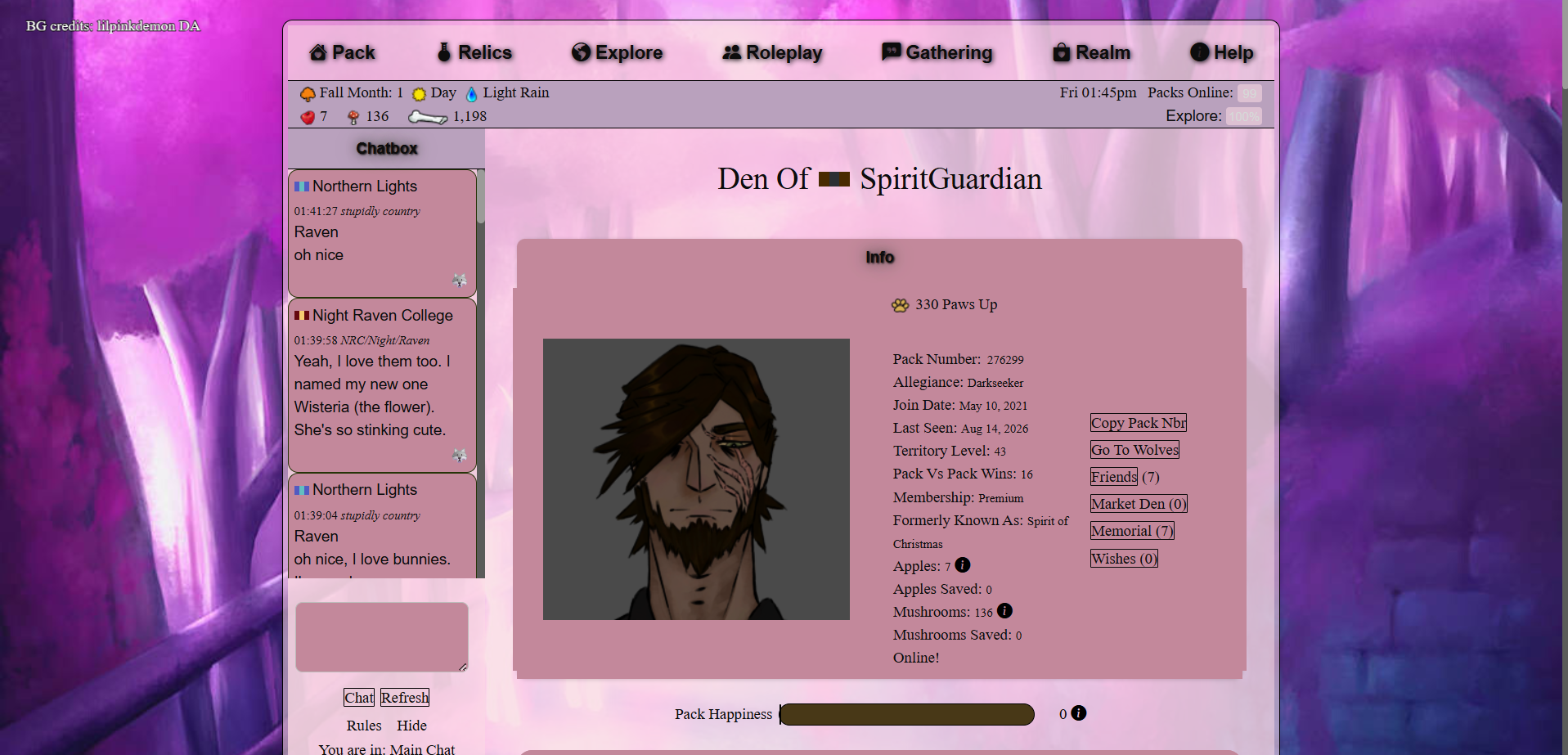The width and height of the screenshot is (1568, 755).
Task: Open the Friends list
Action: [x=1114, y=477]
